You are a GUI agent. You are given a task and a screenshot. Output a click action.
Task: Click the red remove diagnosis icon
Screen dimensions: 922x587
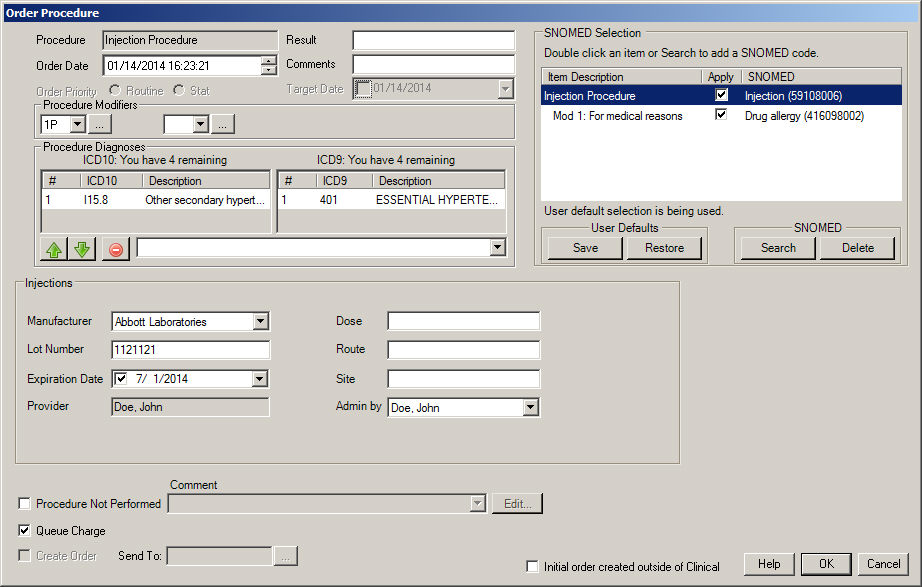[x=116, y=249]
